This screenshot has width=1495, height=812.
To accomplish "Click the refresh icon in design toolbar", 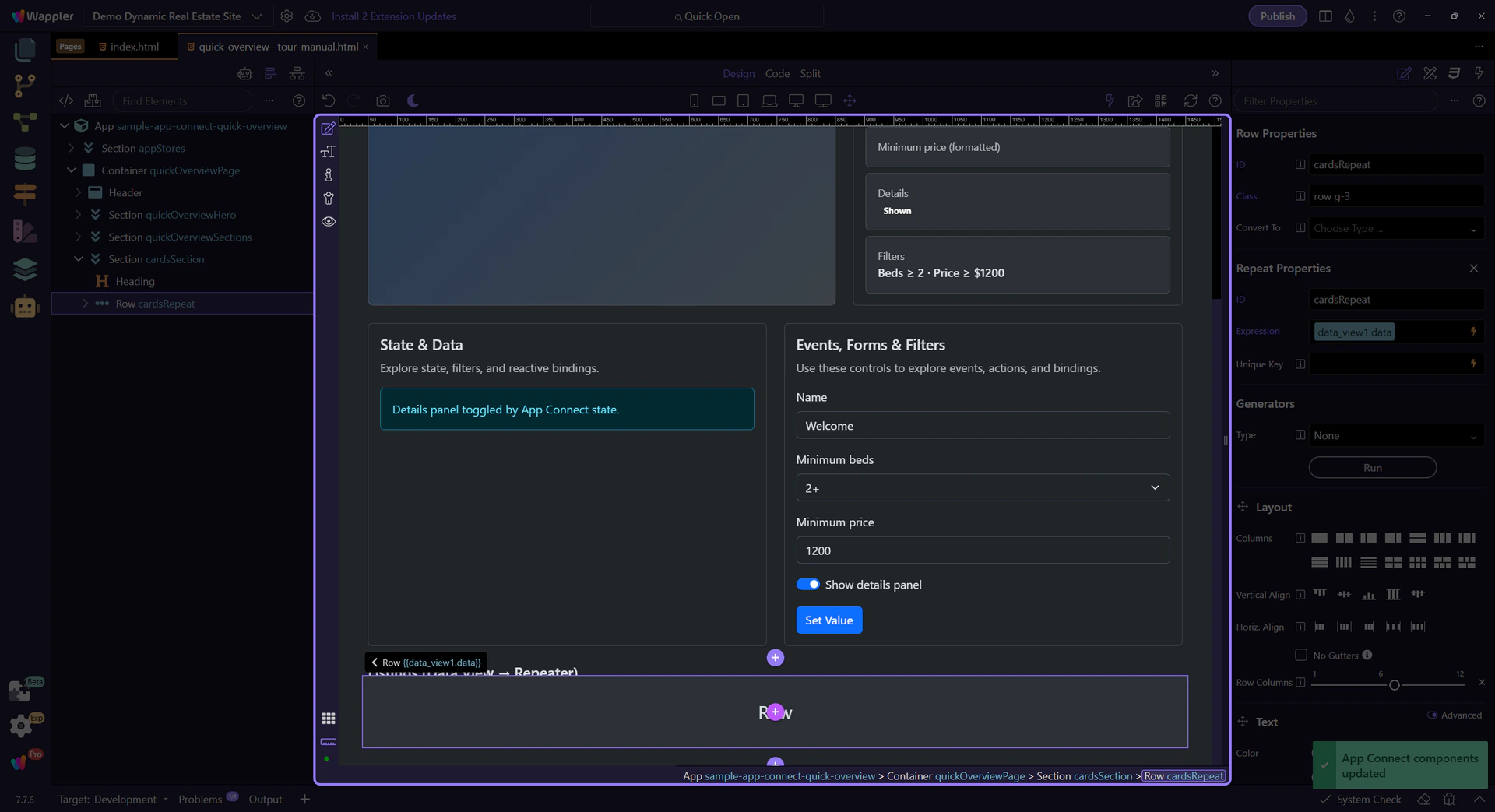I will 1190,100.
